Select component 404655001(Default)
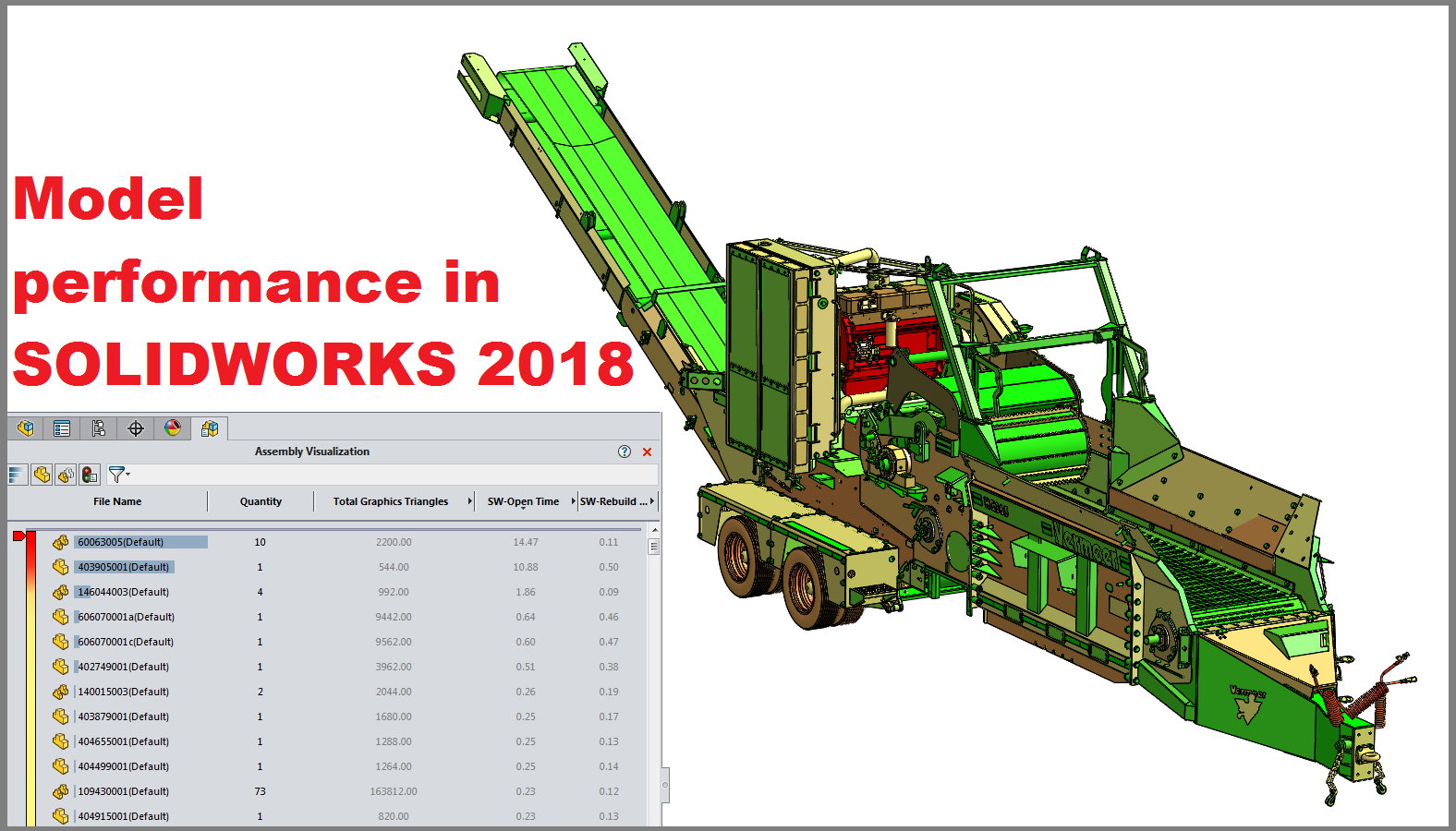 coord(123,741)
